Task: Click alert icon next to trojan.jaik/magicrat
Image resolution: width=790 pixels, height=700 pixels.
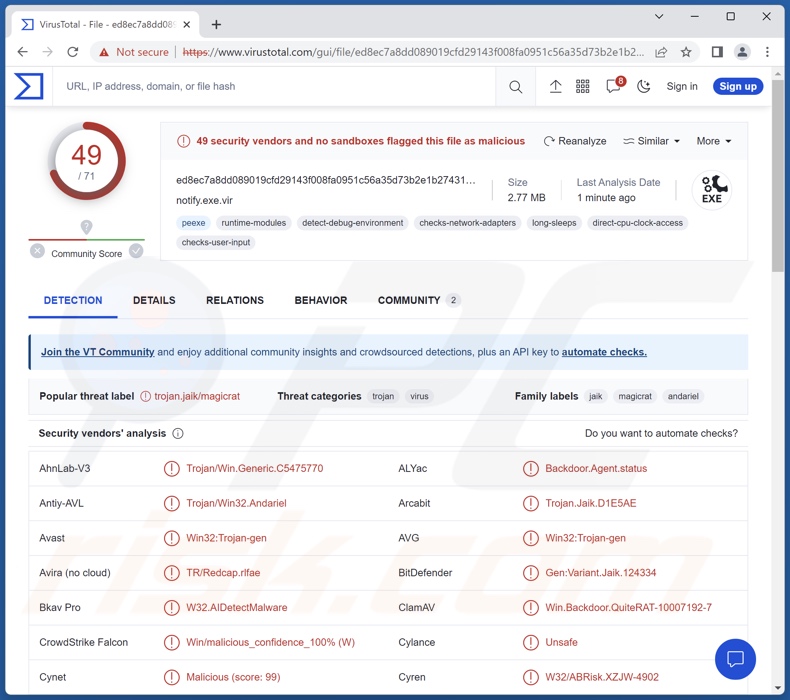Action: (x=146, y=397)
